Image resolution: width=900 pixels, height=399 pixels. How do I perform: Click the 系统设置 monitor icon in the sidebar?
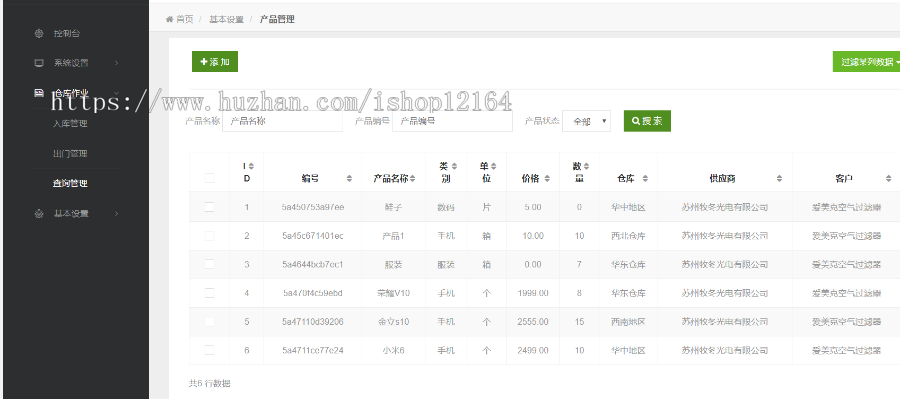pos(38,63)
